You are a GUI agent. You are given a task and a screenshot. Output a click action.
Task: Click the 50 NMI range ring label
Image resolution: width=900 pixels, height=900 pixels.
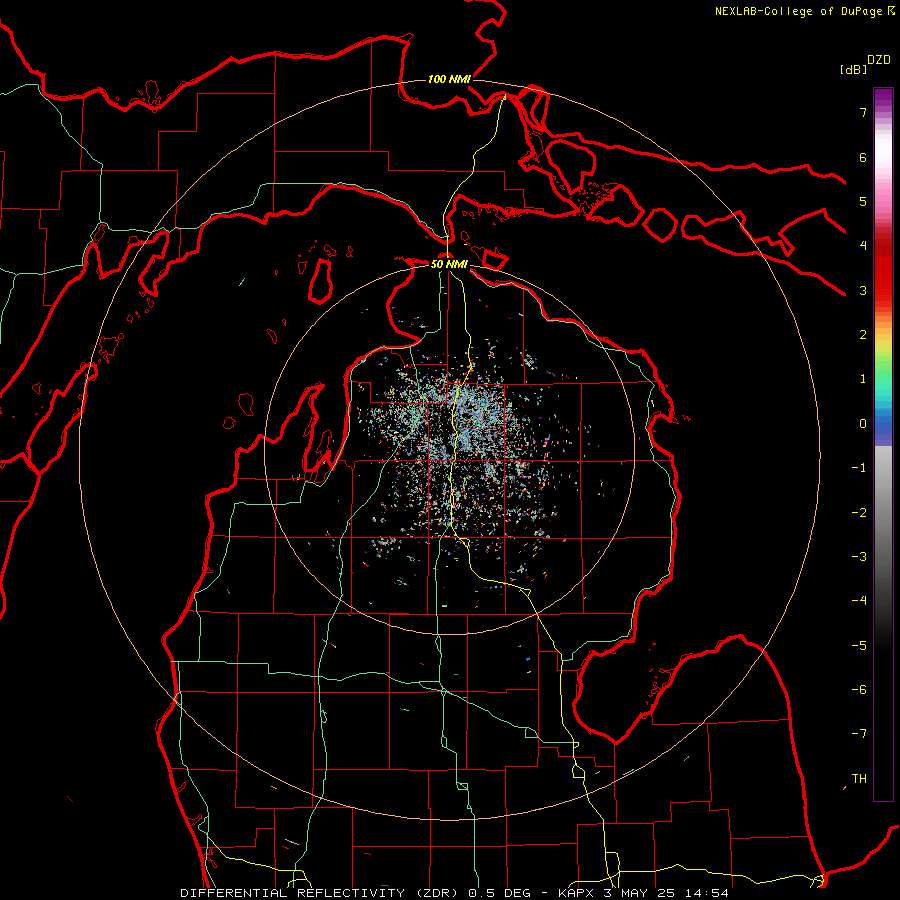pyautogui.click(x=449, y=264)
